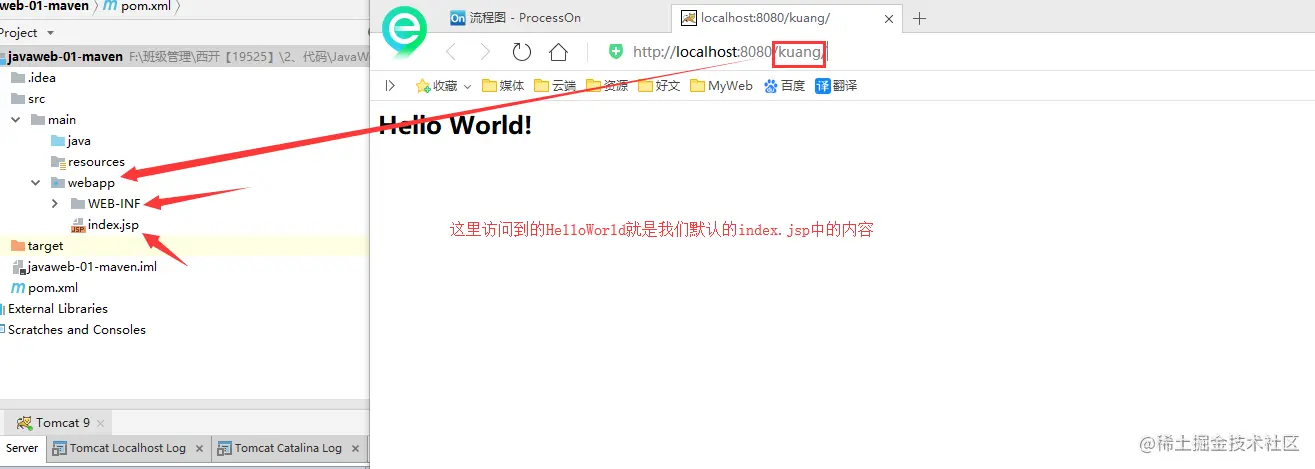
Task: Select the javaweb-01-maven project root
Action: click(x=66, y=57)
